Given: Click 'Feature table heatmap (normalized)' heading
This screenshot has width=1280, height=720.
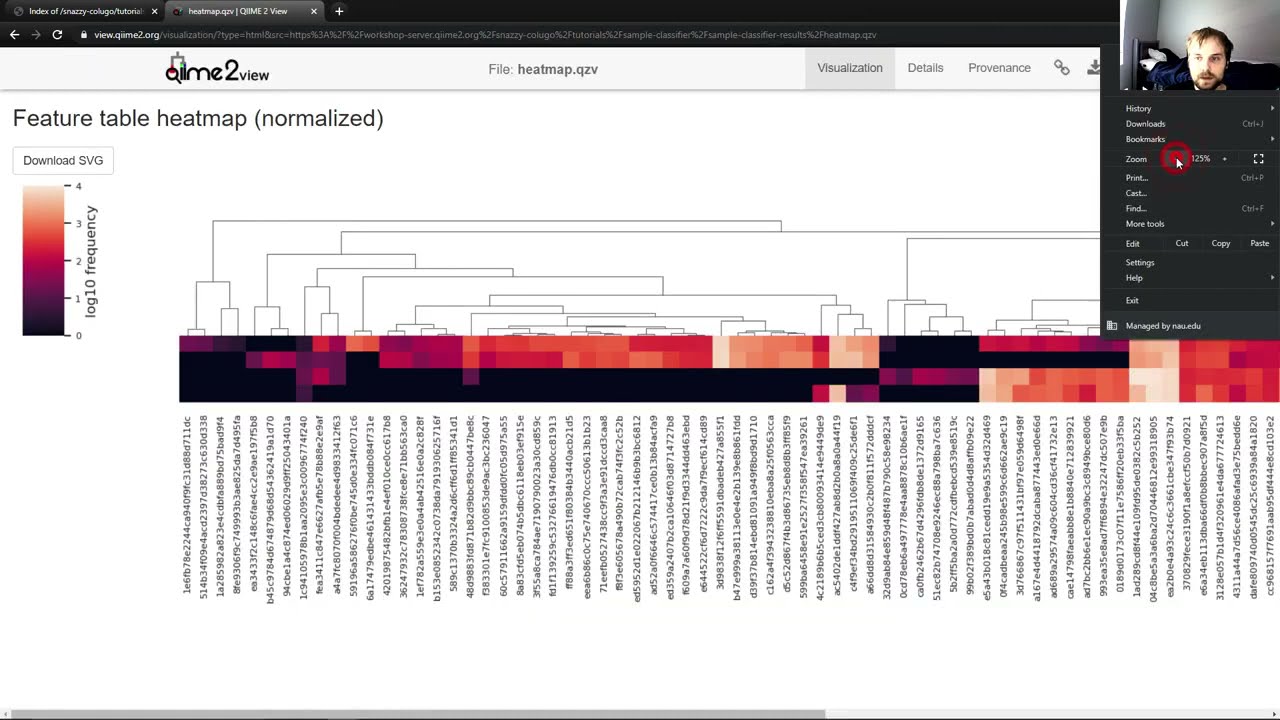Looking at the screenshot, I should [x=198, y=118].
